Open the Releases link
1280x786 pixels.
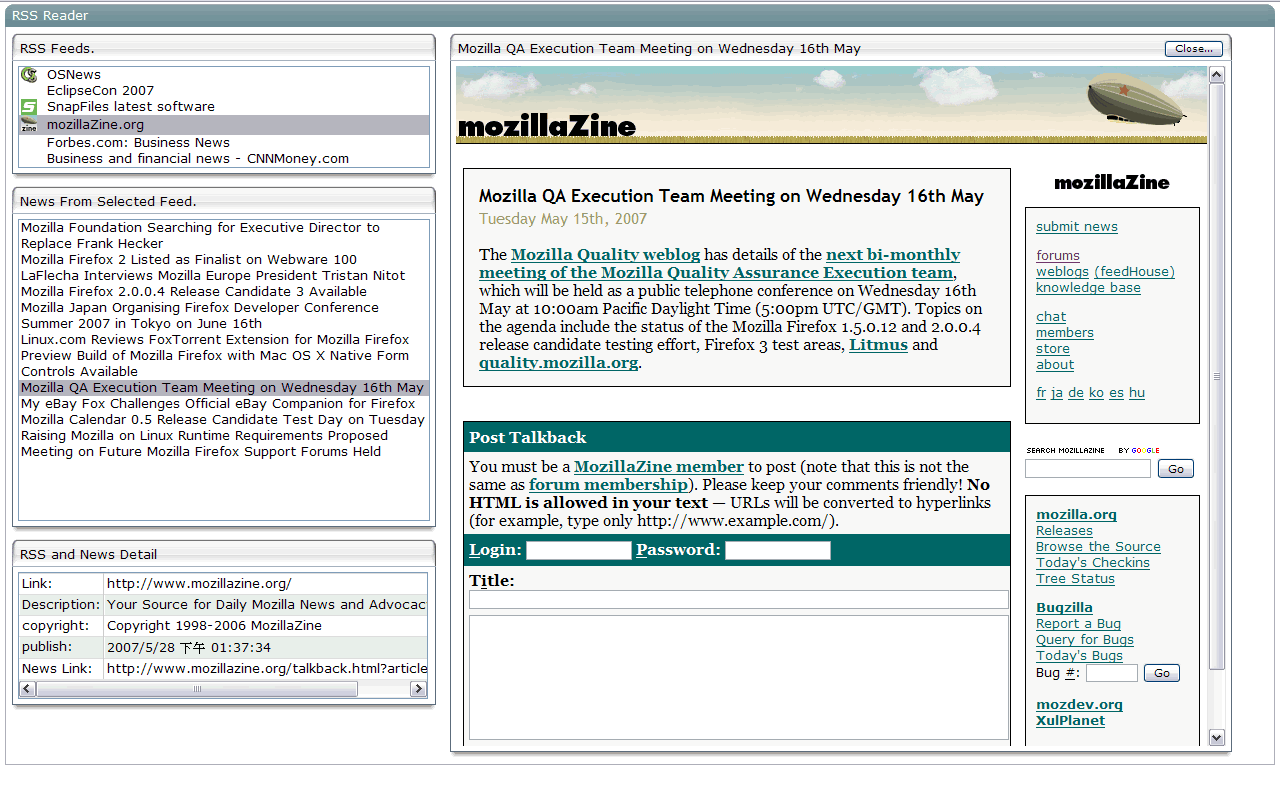[1064, 531]
